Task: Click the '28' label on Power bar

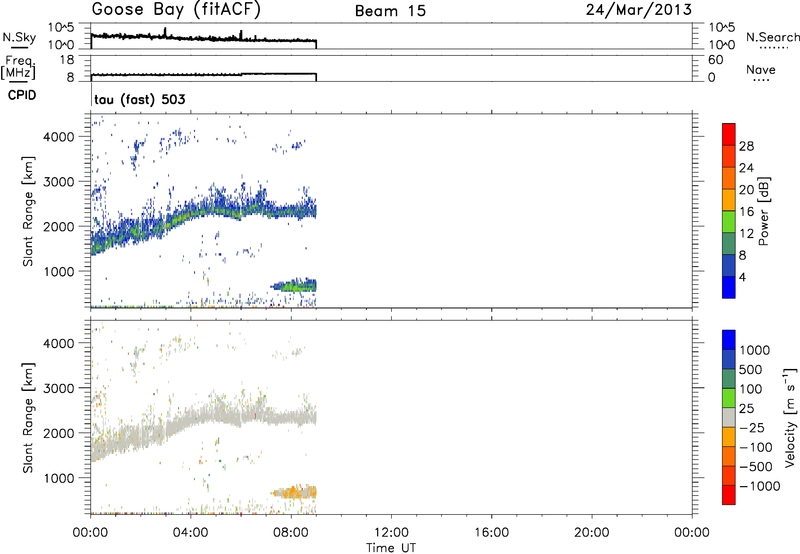Action: click(746, 146)
